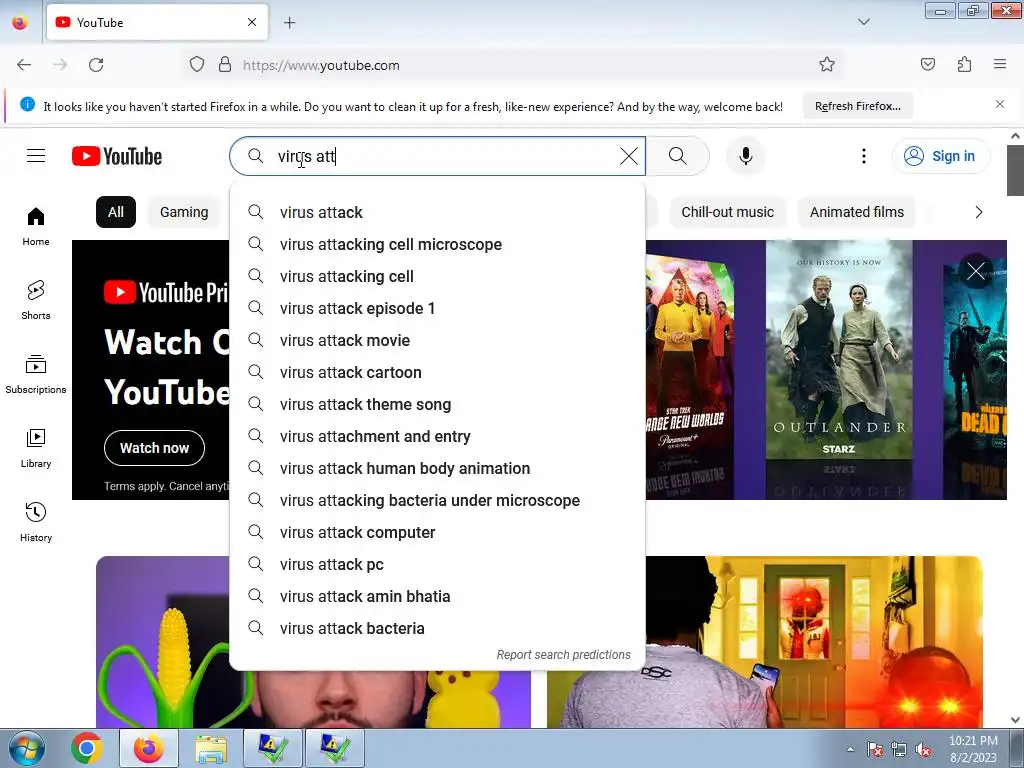Open the tracking protection shield icon

[x=197, y=65]
